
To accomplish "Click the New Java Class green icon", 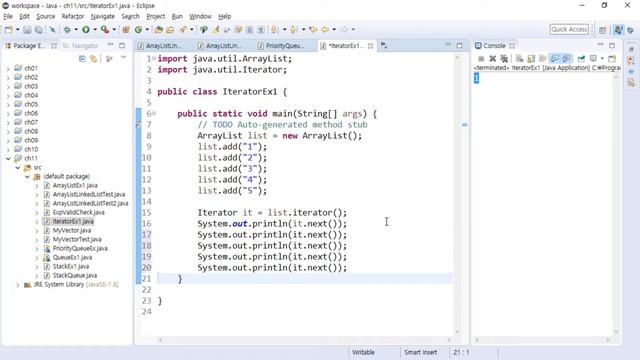I will click(138, 29).
